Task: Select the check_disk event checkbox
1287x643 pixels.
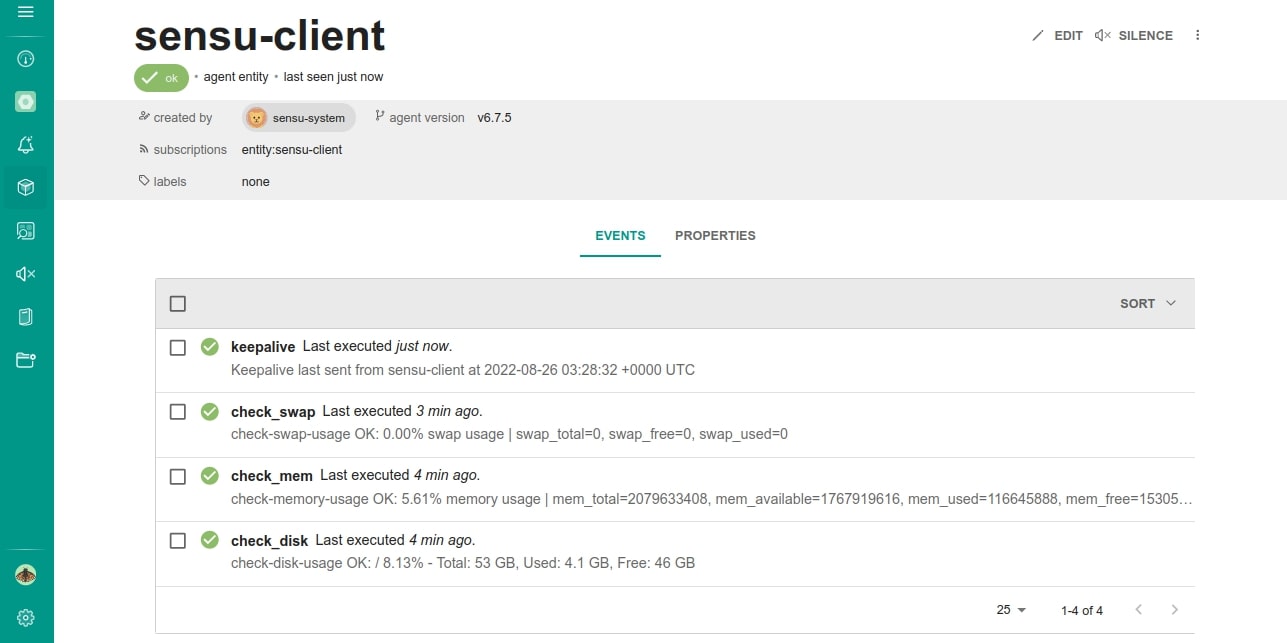Action: [x=178, y=541]
